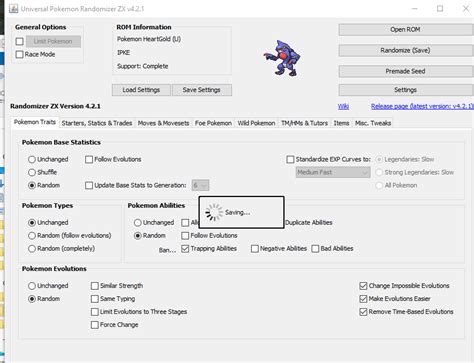Click the Java app icon in title bar
The height and width of the screenshot is (363, 474).
click(x=13, y=8)
